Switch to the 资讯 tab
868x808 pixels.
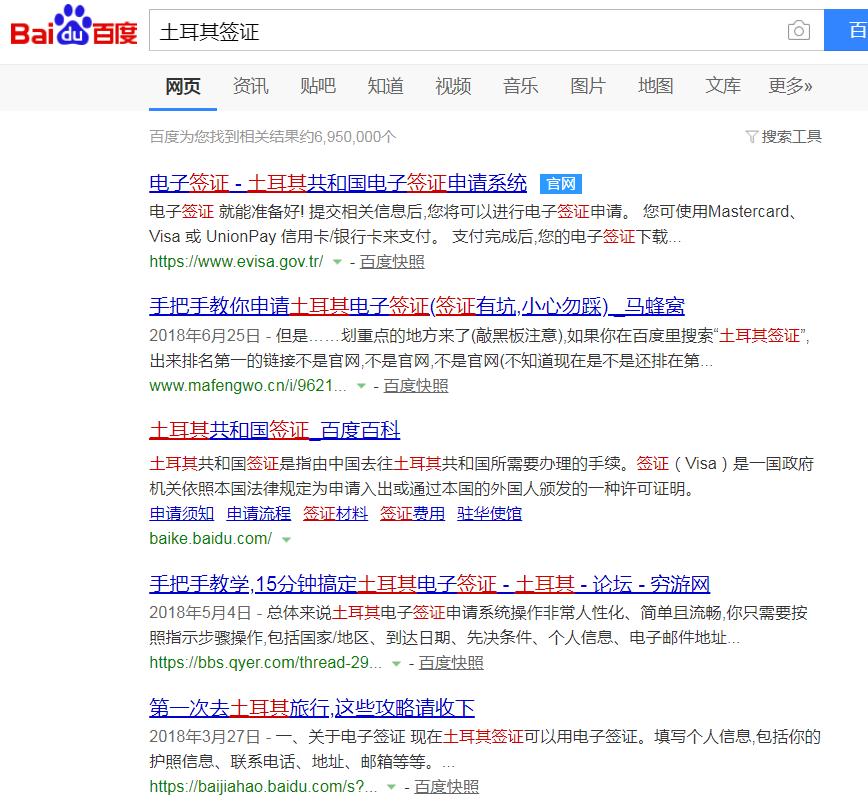pyautogui.click(x=250, y=87)
